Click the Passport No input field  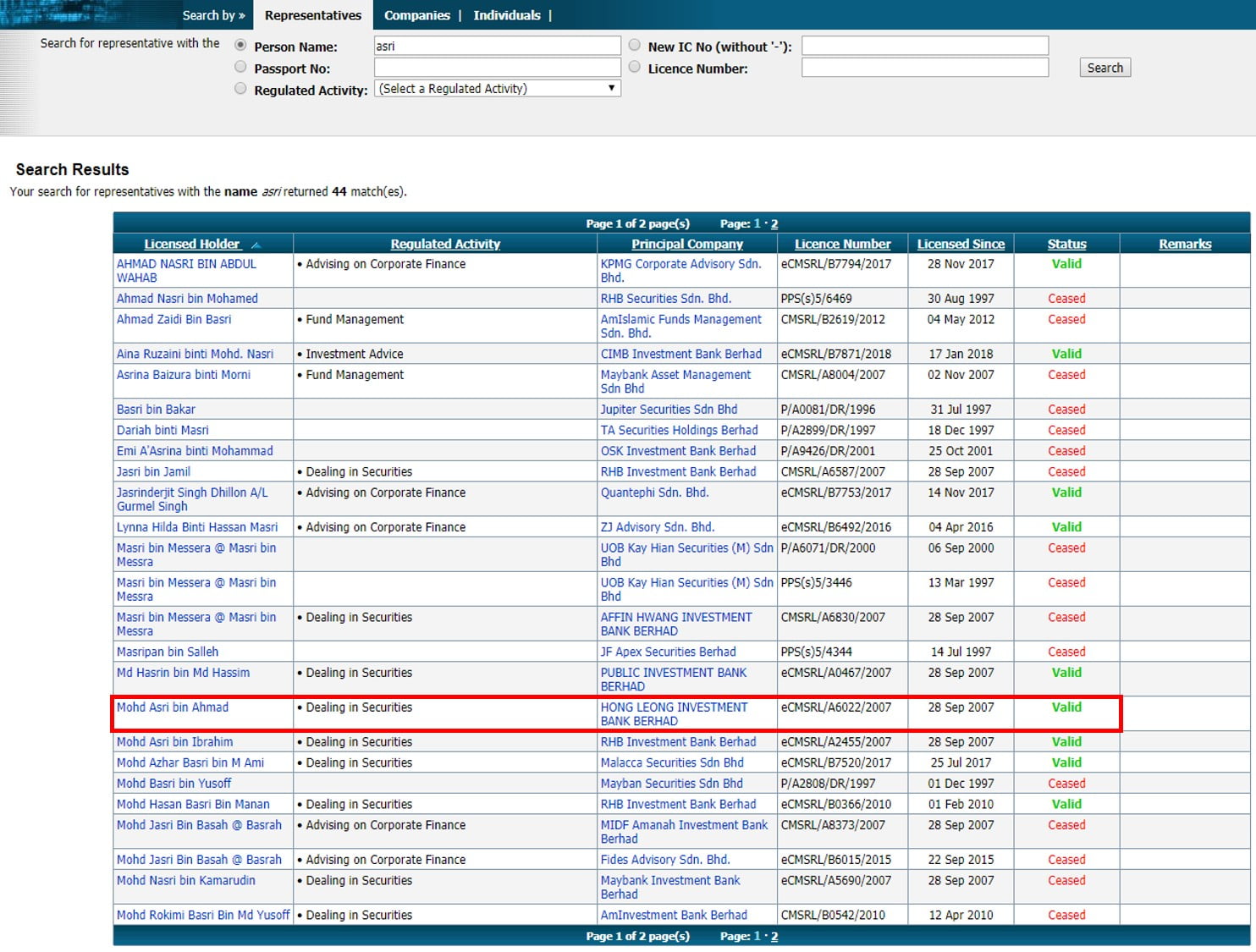[497, 67]
